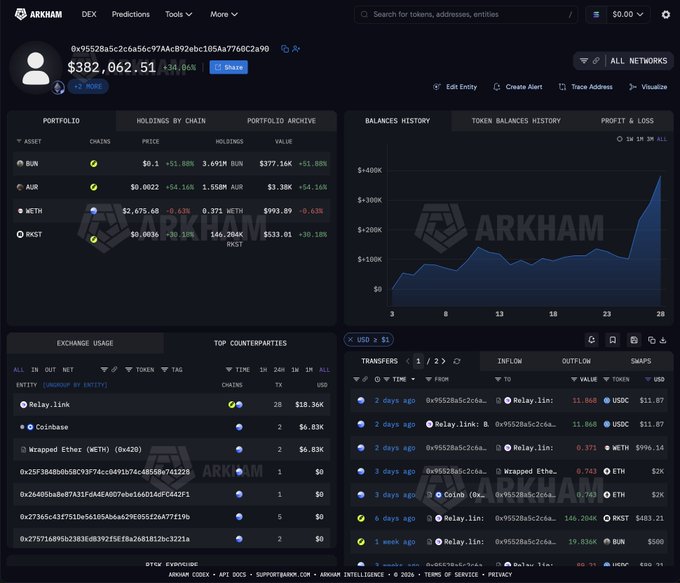Switch to Portfolio Archive tab
The image size is (680, 583).
point(281,121)
